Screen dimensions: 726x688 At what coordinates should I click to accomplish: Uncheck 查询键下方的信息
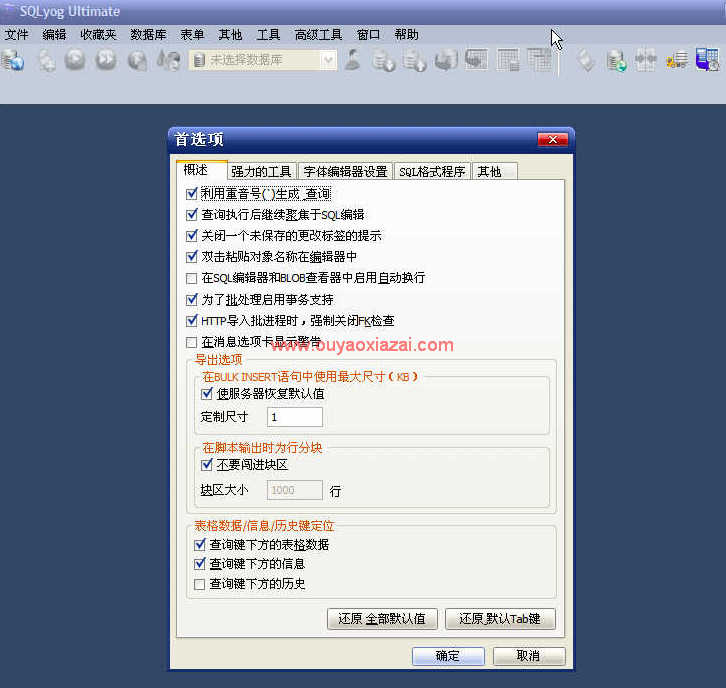(x=200, y=563)
